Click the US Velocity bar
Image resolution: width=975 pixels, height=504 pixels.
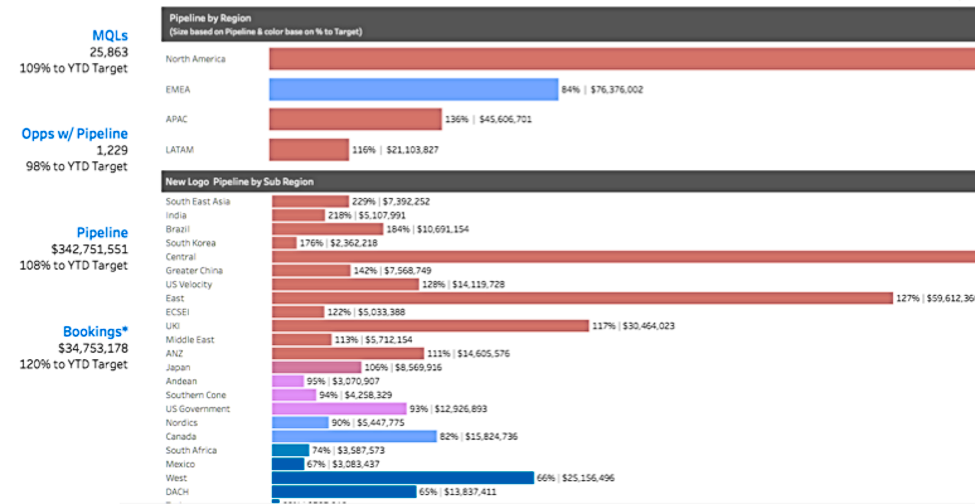346,284
